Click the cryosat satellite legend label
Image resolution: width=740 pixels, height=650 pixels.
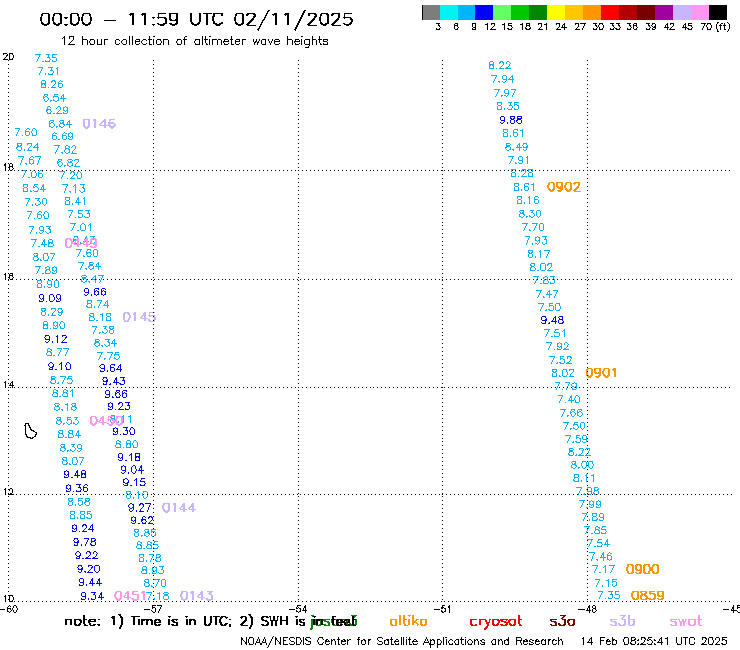(x=496, y=621)
